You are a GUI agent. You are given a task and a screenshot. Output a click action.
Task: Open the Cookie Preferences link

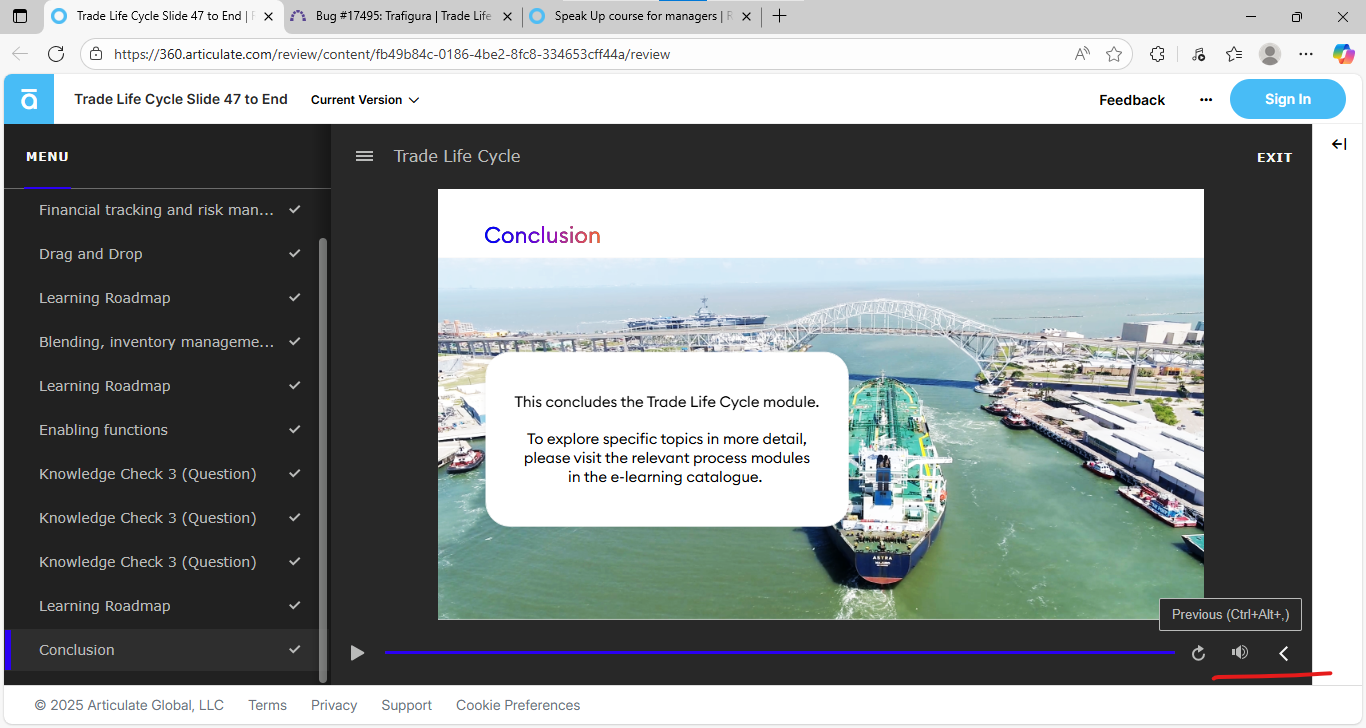coord(518,705)
